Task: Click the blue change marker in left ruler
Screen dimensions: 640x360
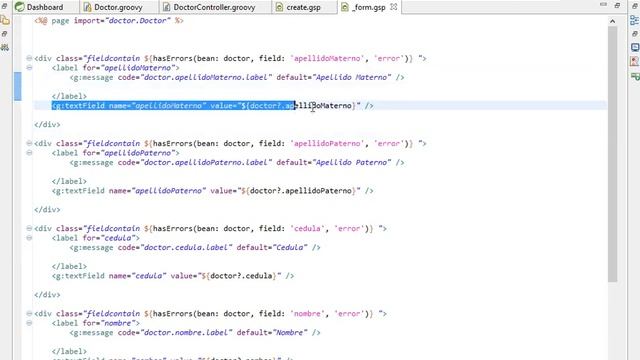Action: (18, 86)
